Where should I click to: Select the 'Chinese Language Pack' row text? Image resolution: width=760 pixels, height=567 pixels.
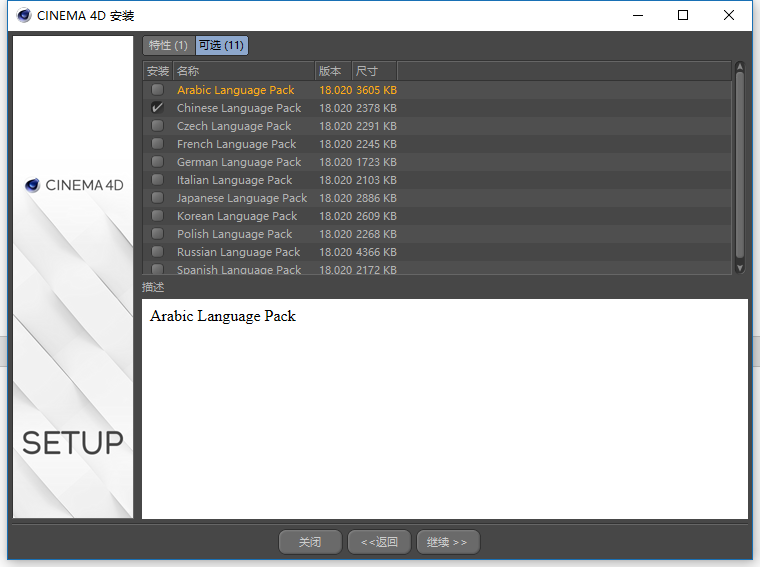239,108
